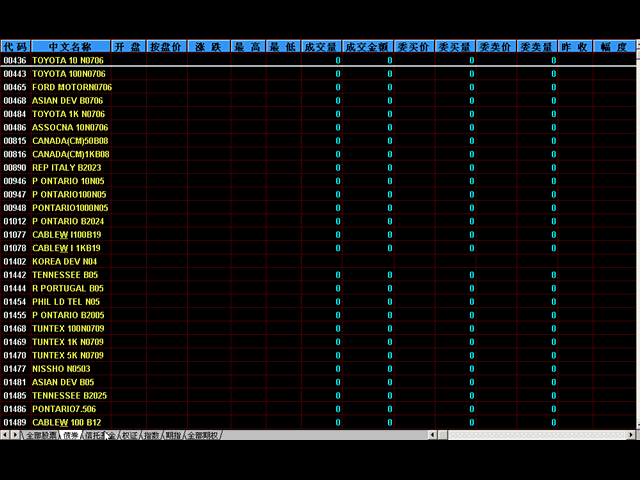Viewport: 640px width, 480px height.
Task: Select row TENNESSEE B2025
Action: point(318,396)
